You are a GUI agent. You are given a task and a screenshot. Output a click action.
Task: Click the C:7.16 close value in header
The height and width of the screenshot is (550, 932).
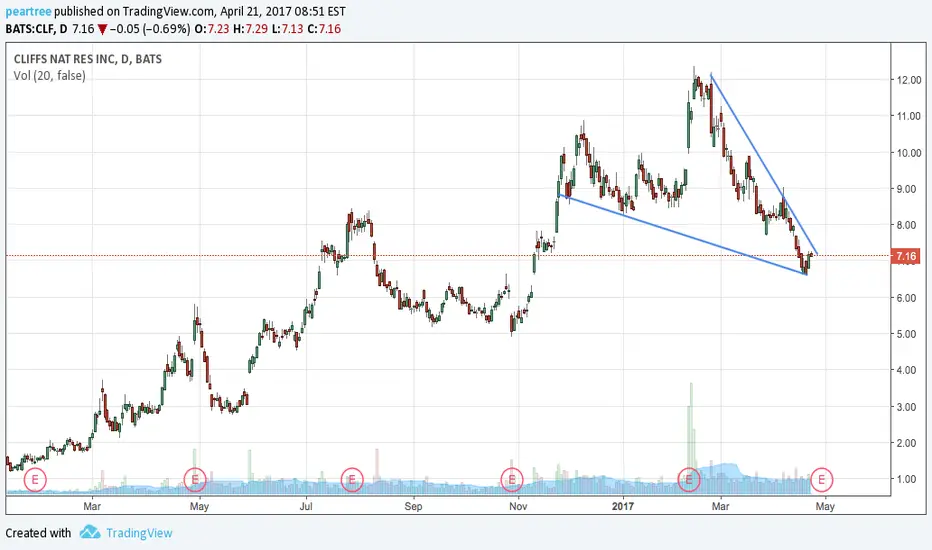[x=324, y=29]
